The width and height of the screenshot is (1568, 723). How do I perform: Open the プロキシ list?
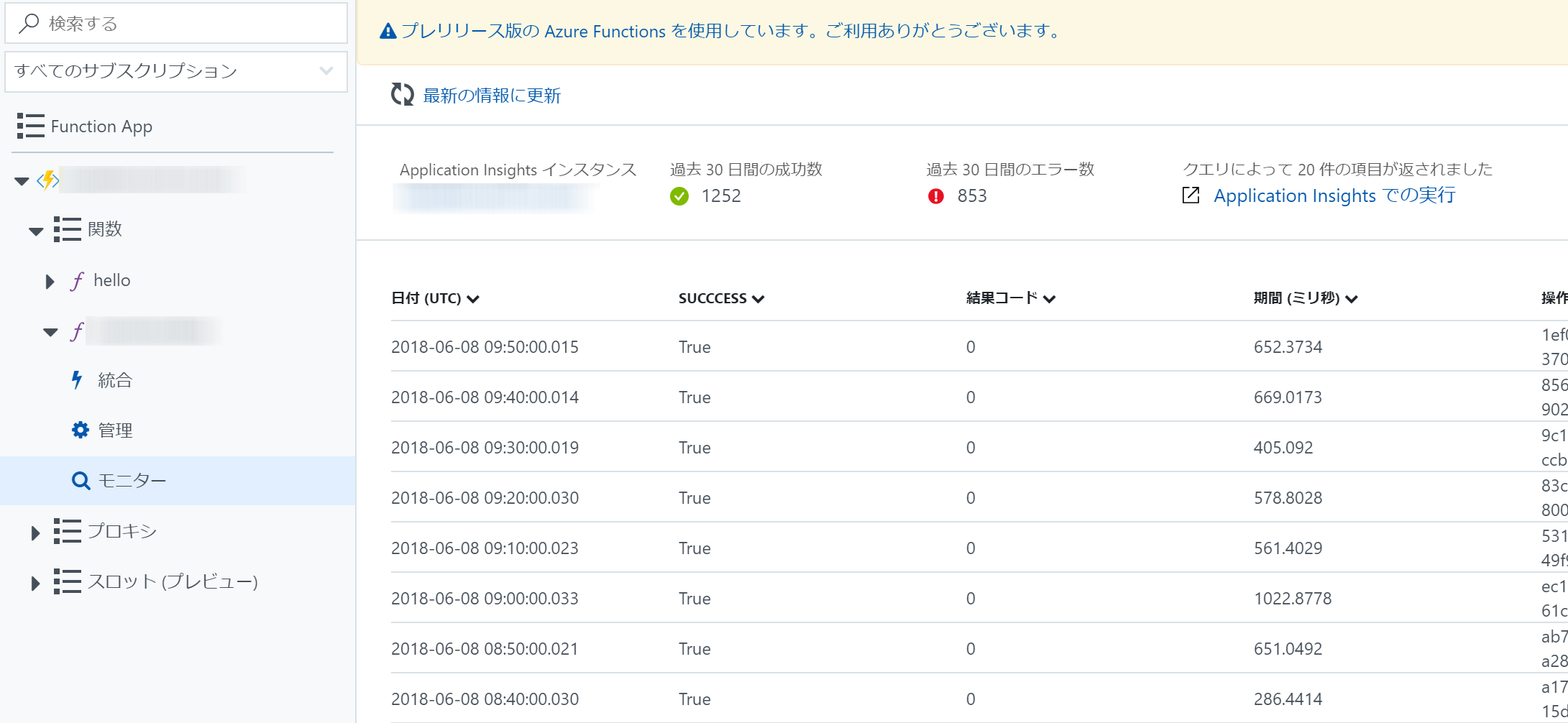click(x=122, y=531)
